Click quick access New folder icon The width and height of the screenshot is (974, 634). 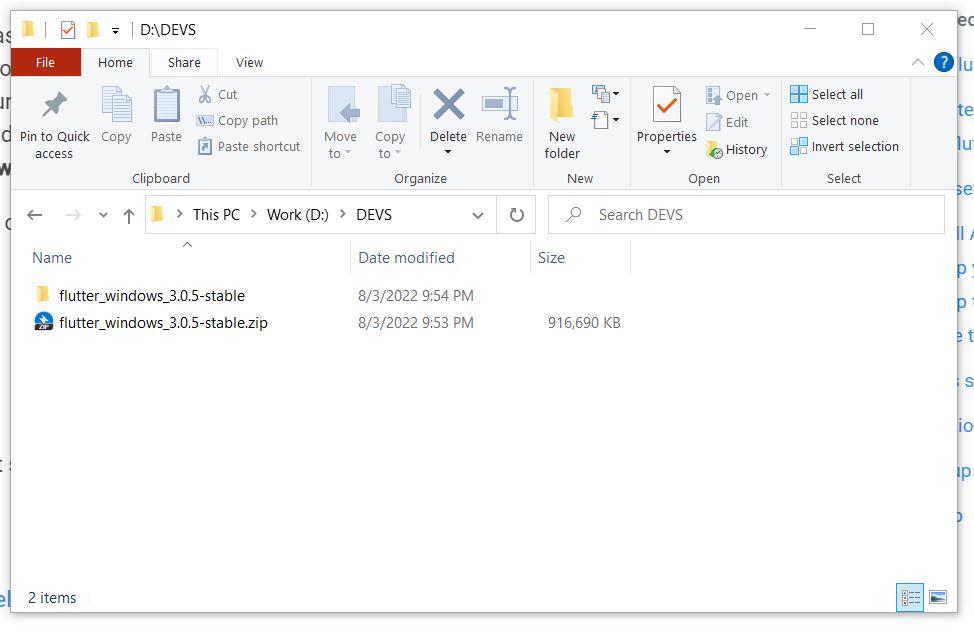click(x=93, y=29)
